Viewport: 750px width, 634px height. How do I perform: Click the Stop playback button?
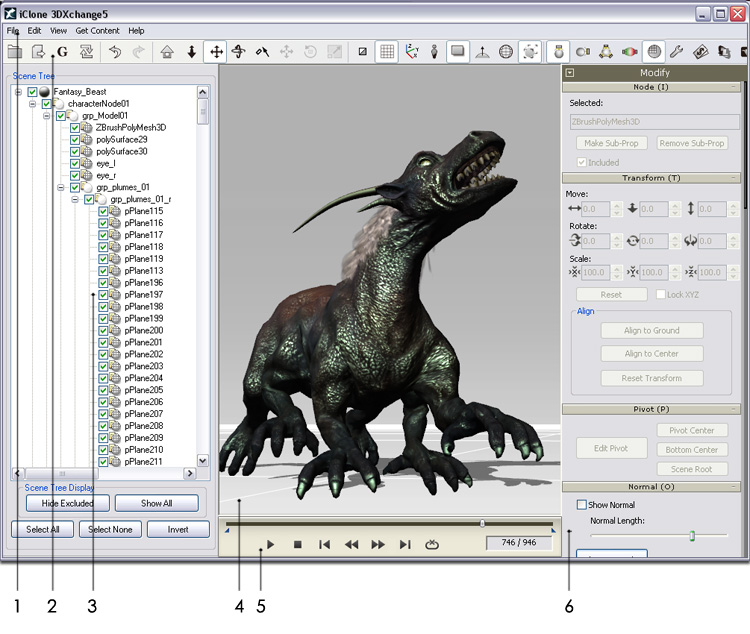297,544
